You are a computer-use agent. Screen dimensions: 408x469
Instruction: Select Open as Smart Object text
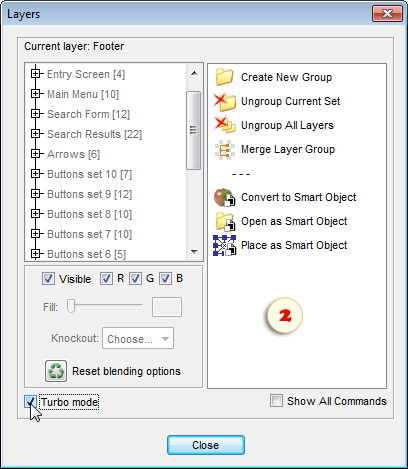pyautogui.click(x=294, y=221)
